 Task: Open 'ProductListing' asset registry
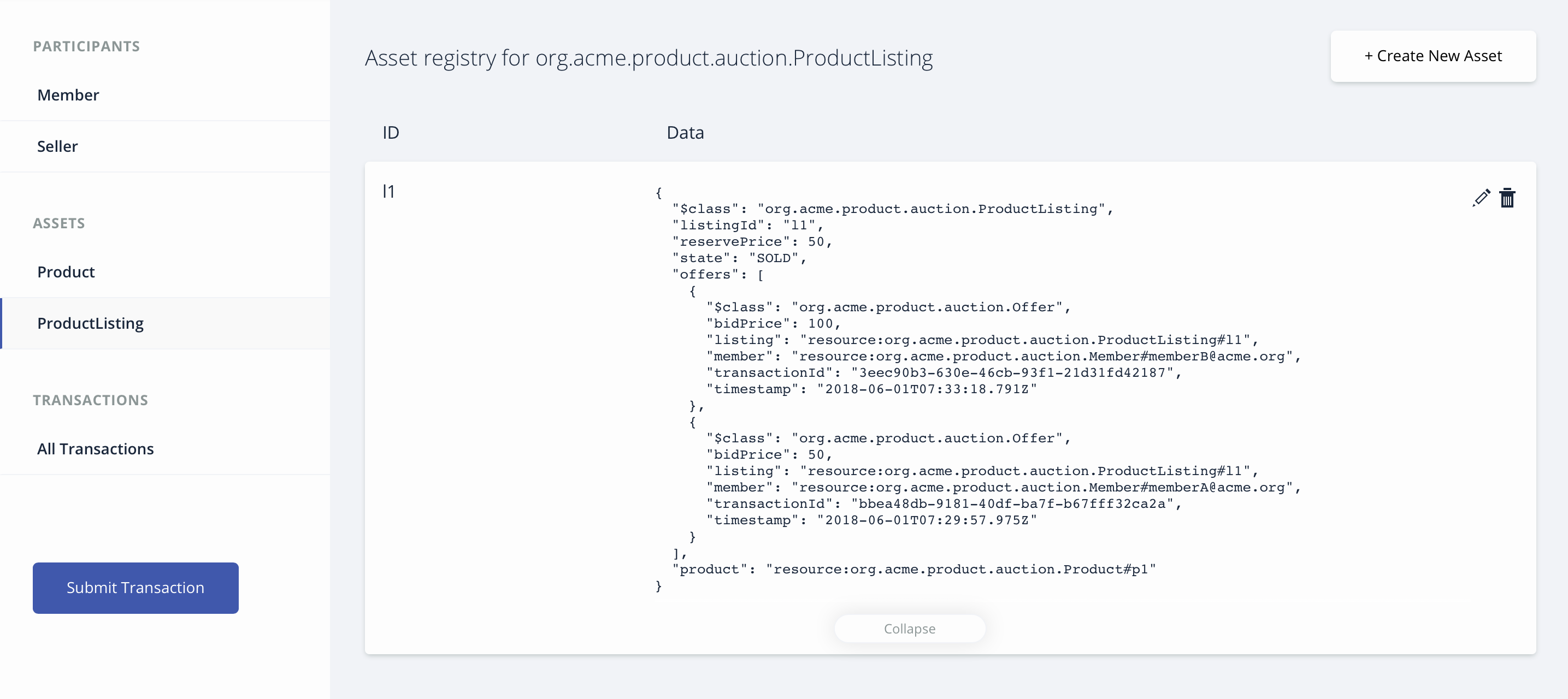(x=90, y=323)
